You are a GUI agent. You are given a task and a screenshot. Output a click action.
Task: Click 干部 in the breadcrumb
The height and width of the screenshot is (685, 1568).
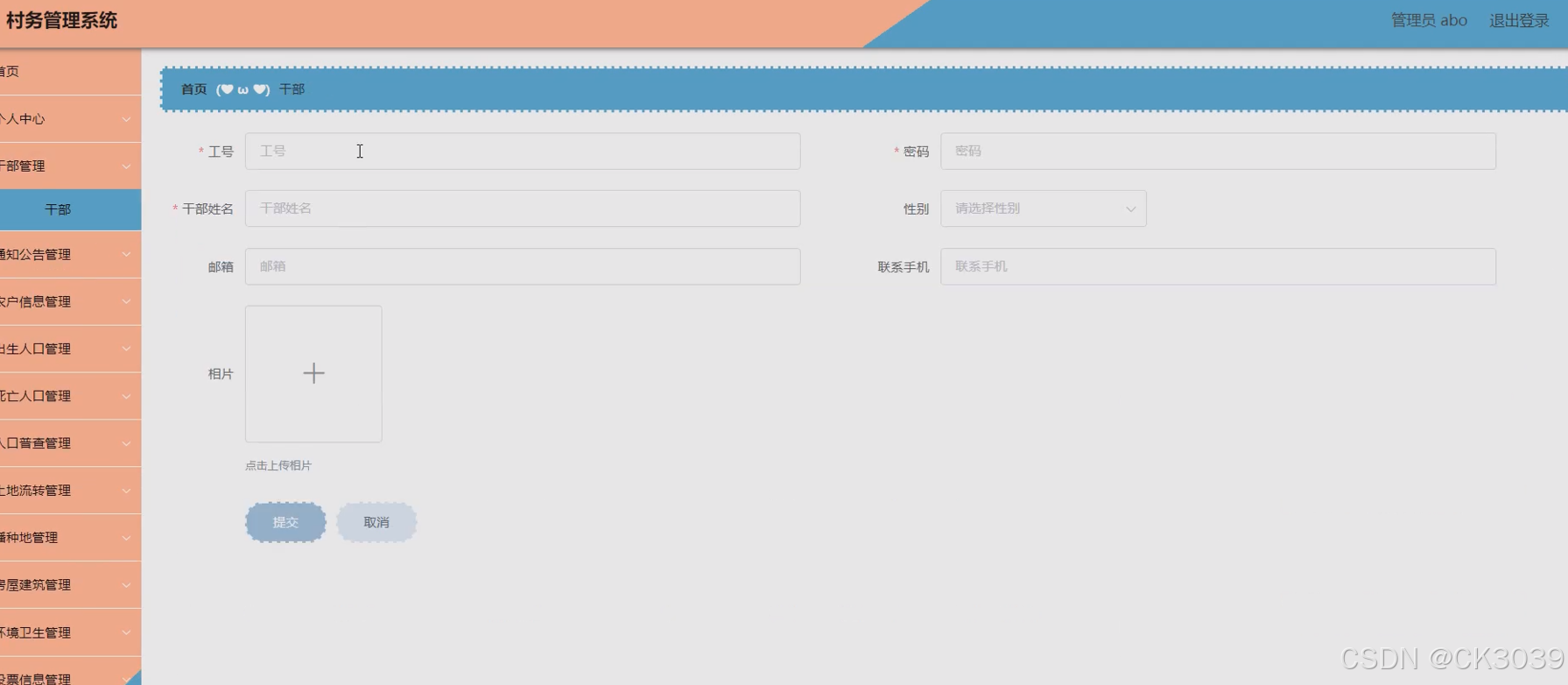[292, 89]
